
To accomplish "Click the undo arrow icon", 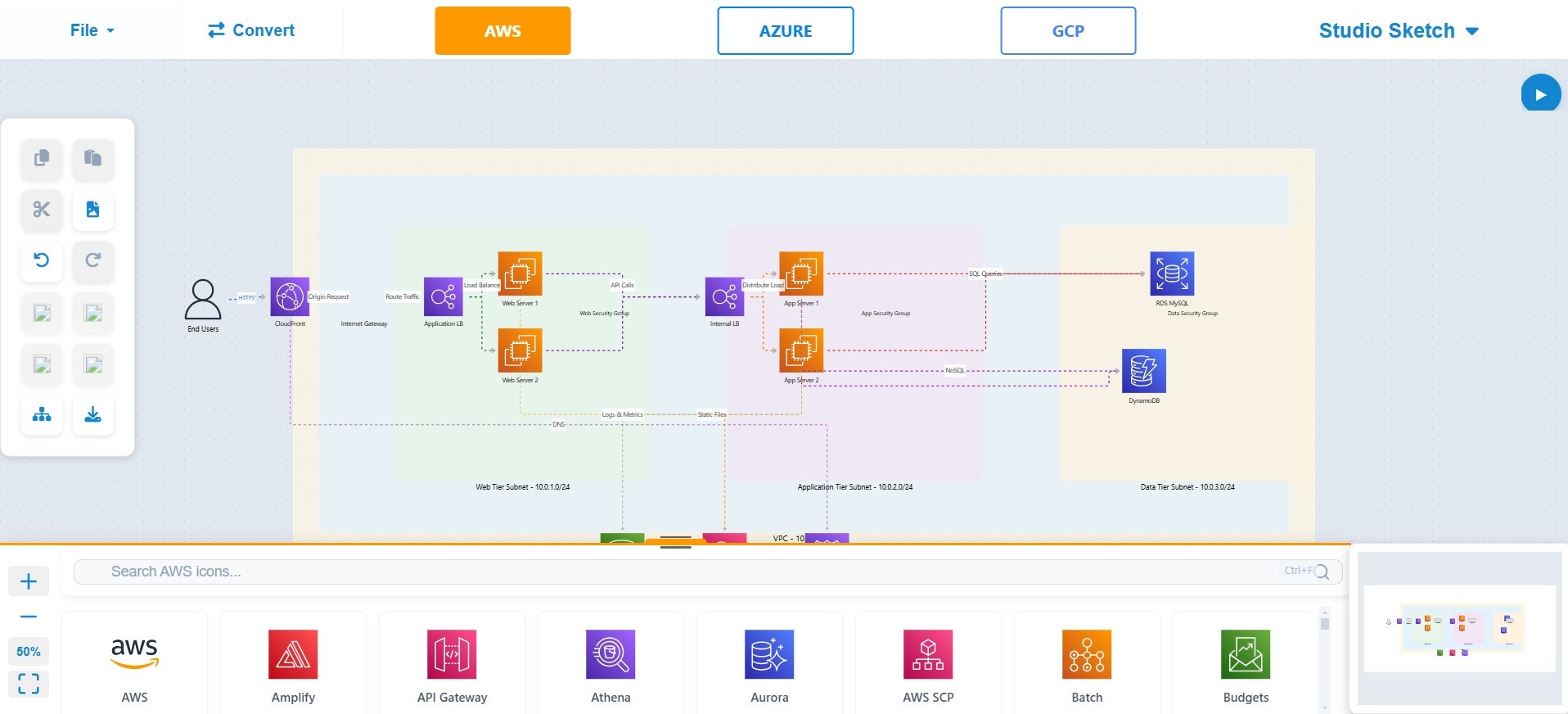I will [42, 260].
